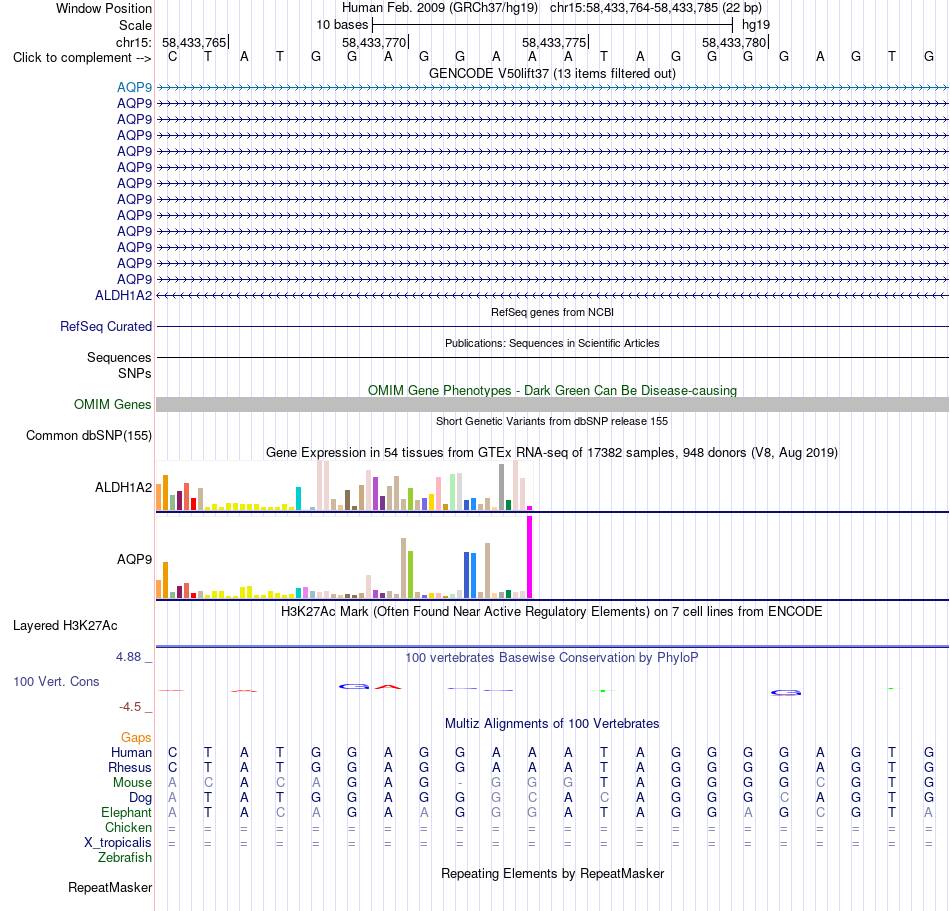Click the Window Position label
Viewport: 950px width, 911px height.
[x=104, y=8]
